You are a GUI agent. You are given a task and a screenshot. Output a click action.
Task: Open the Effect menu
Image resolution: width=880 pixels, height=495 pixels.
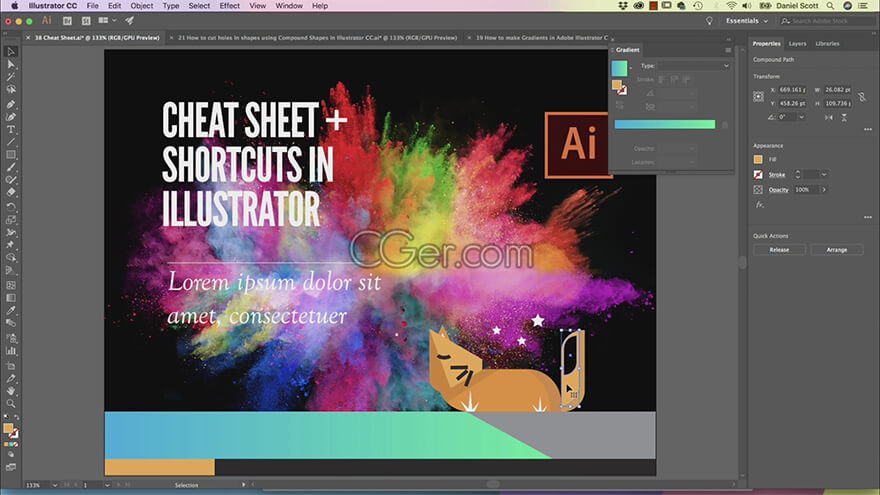coord(230,6)
